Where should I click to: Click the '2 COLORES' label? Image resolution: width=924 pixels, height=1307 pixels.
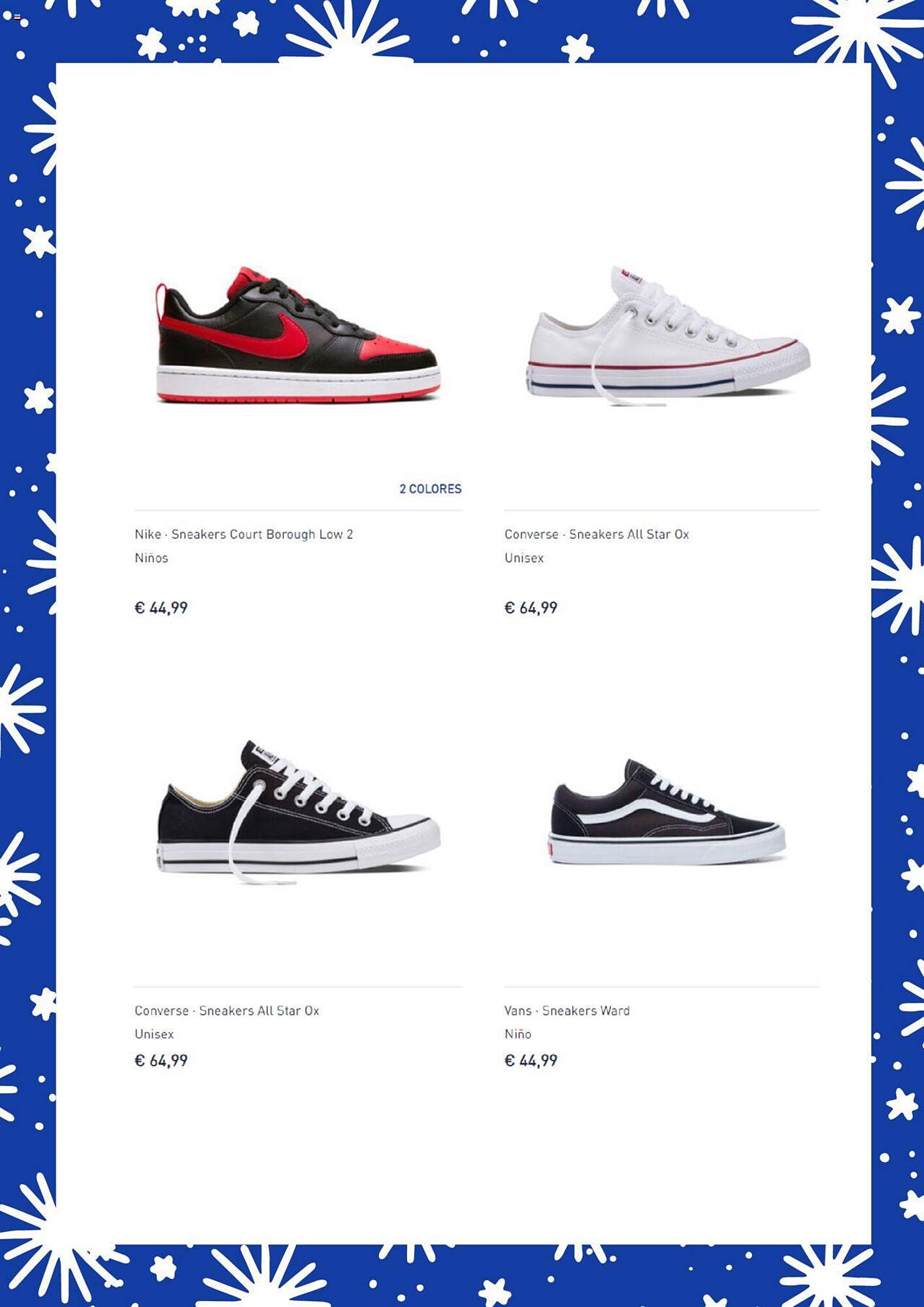point(431,489)
